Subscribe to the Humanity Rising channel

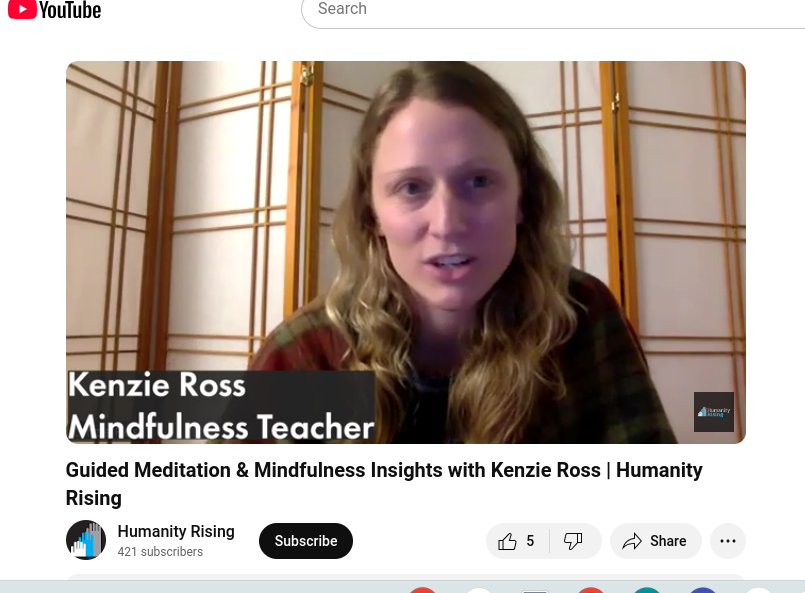pos(306,541)
